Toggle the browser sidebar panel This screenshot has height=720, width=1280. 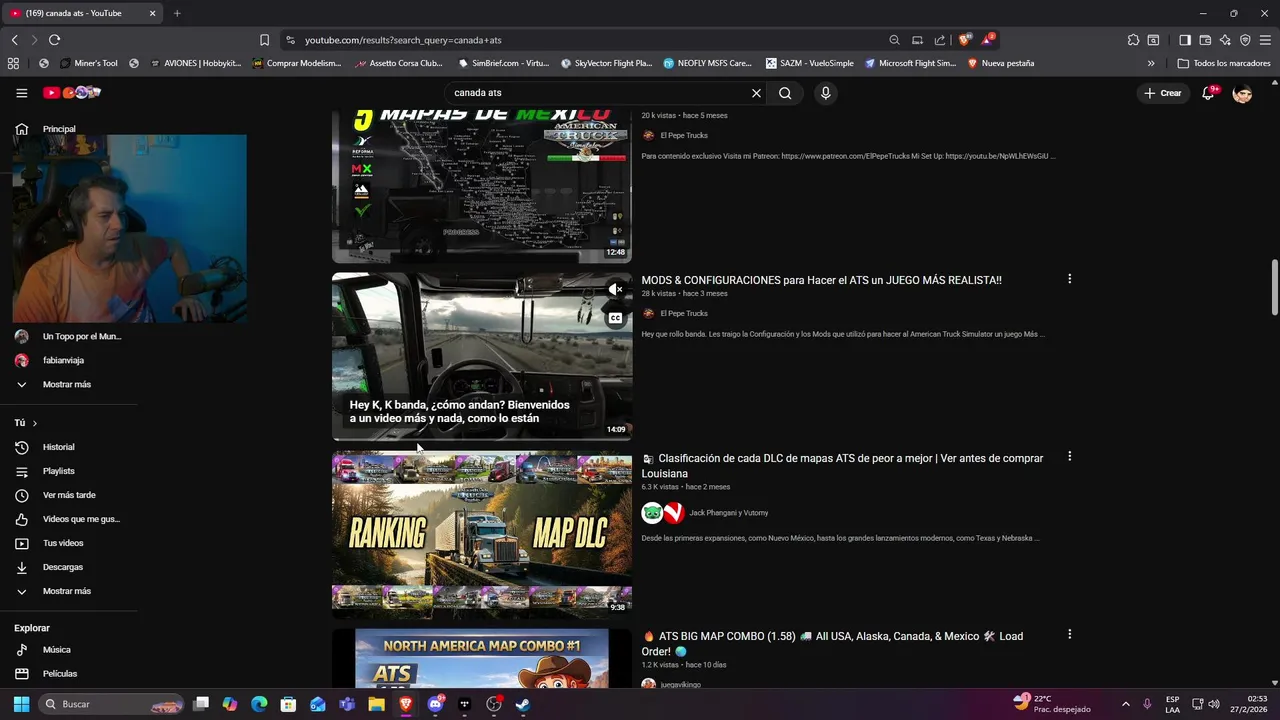[1185, 40]
